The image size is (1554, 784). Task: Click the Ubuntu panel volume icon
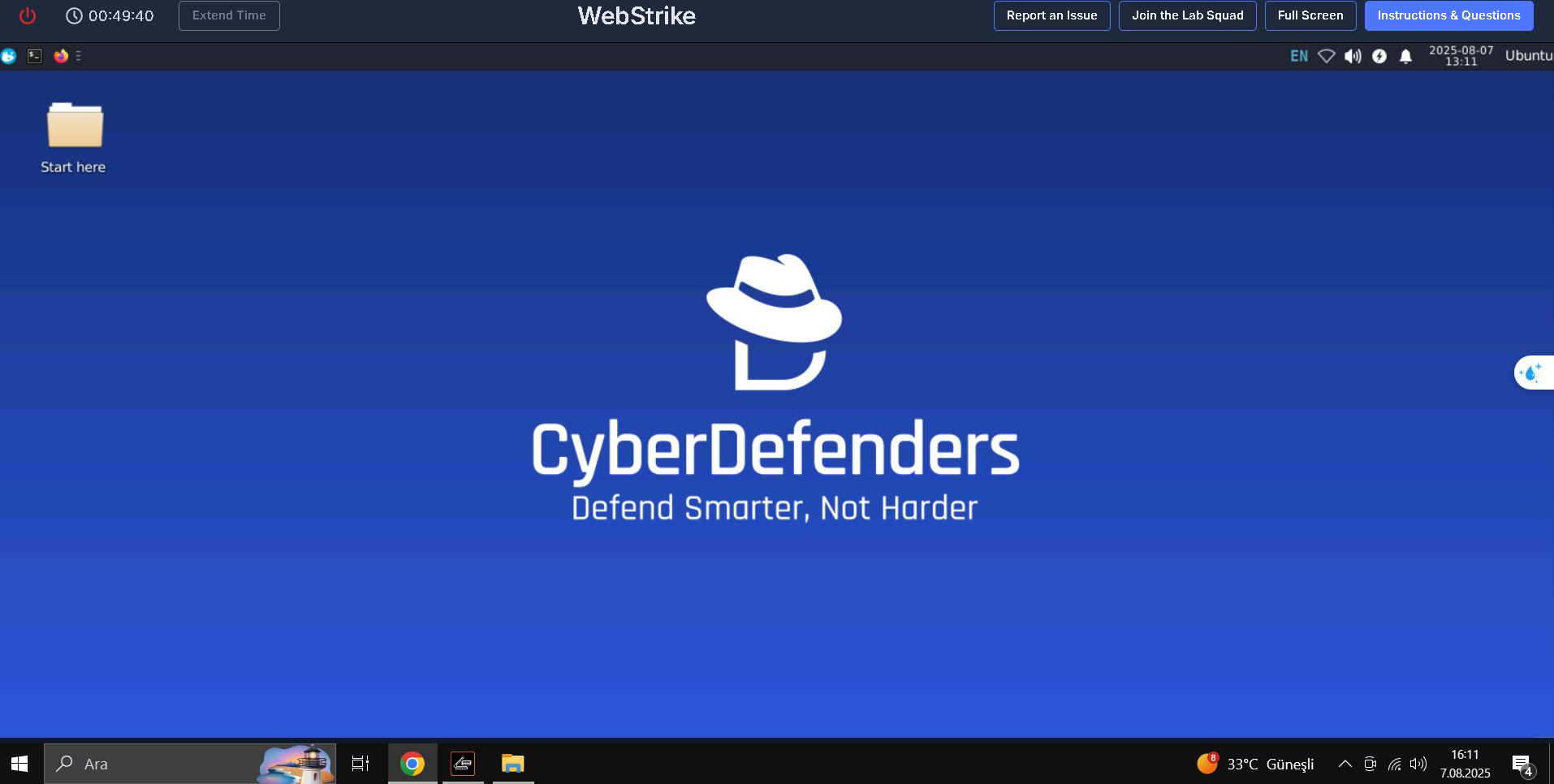(x=1353, y=56)
